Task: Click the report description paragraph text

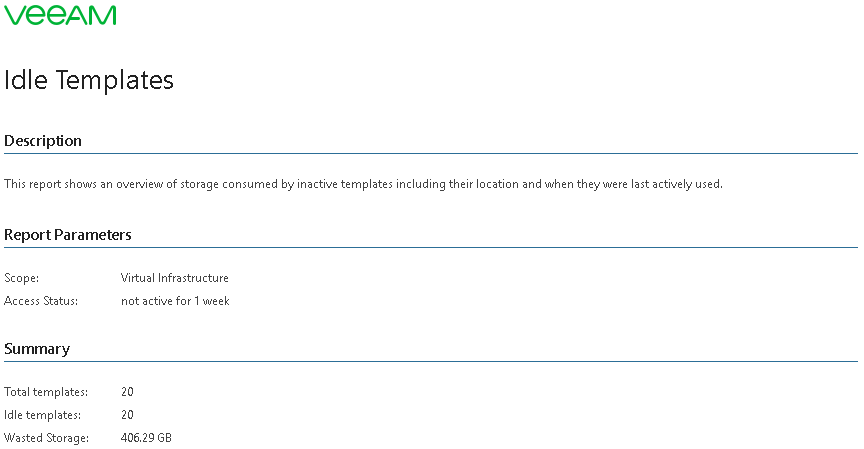Action: (x=363, y=184)
